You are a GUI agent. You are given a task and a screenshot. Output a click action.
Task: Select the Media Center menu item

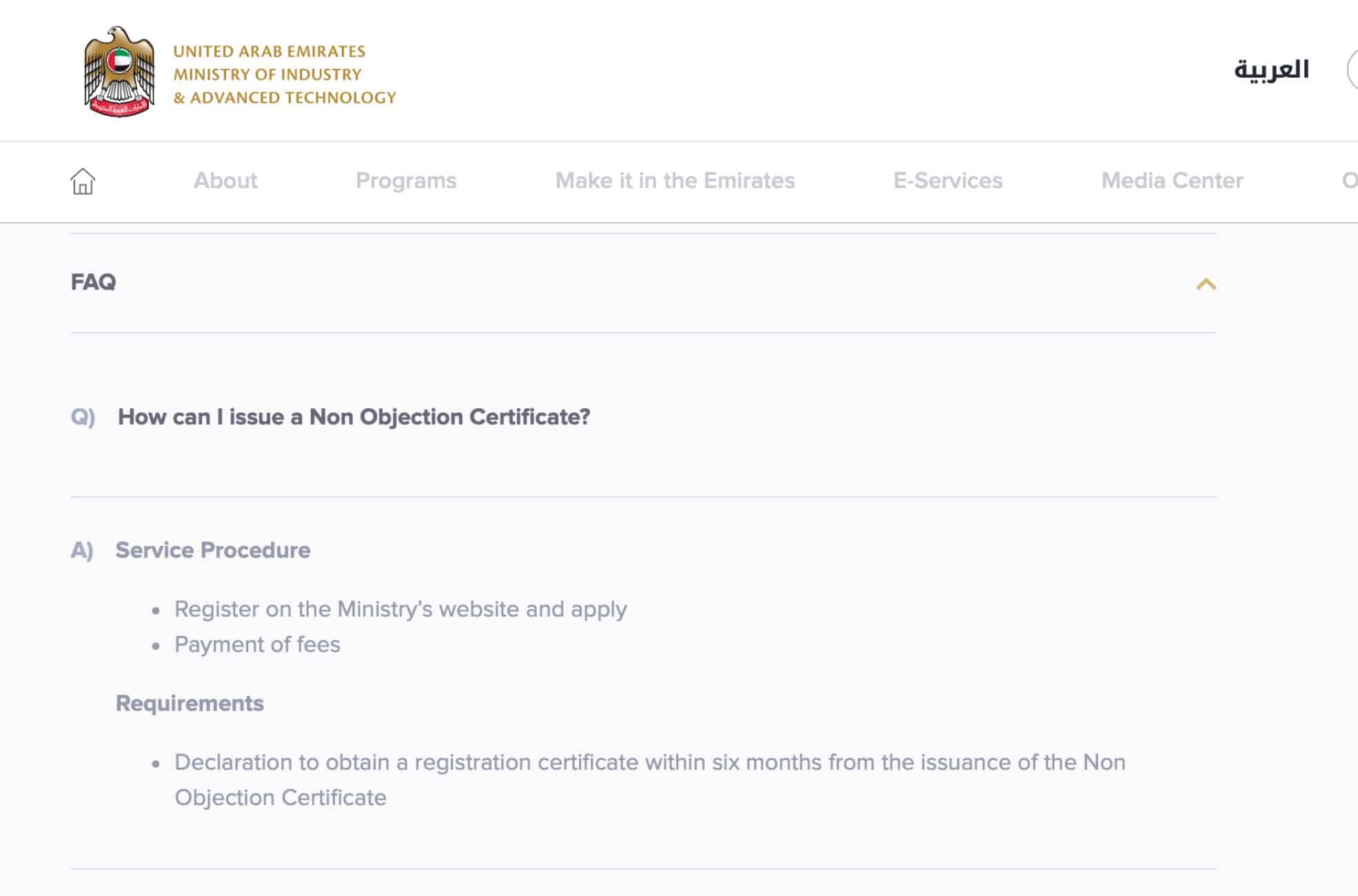point(1171,181)
